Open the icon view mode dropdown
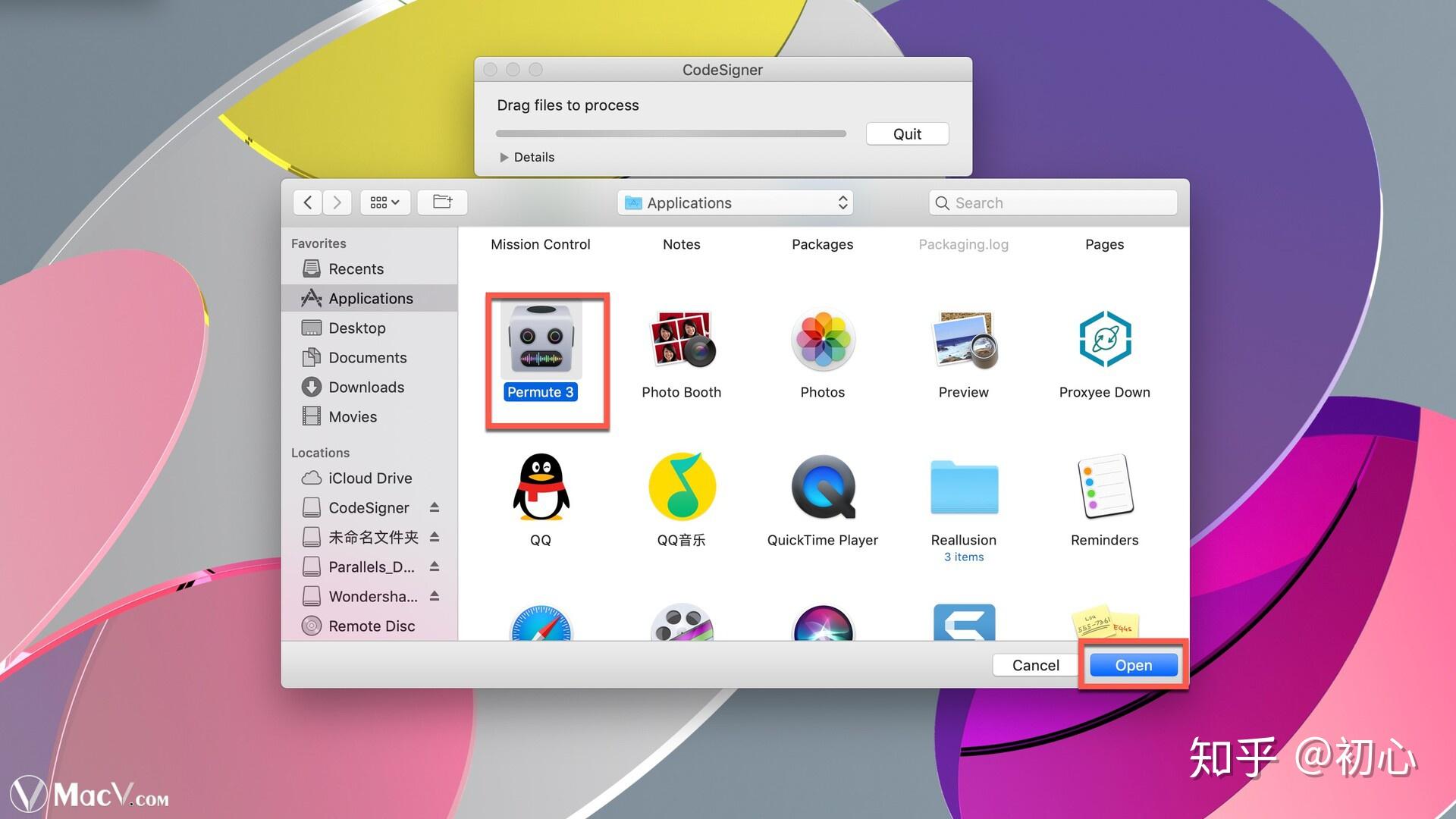The height and width of the screenshot is (819, 1456). click(x=384, y=202)
